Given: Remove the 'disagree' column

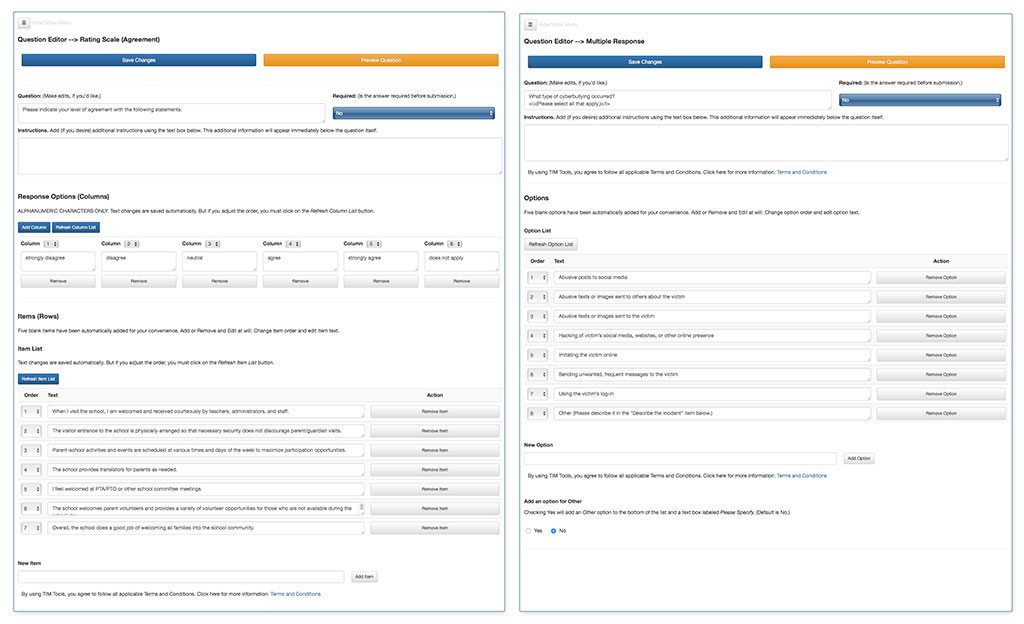Looking at the screenshot, I should tap(138, 281).
